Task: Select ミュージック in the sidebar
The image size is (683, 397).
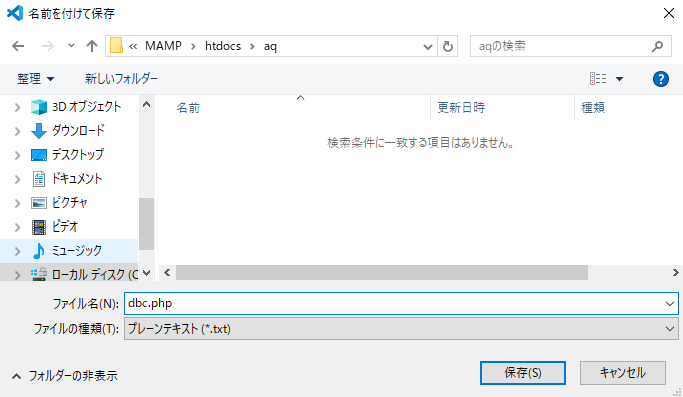Action: click(x=76, y=250)
